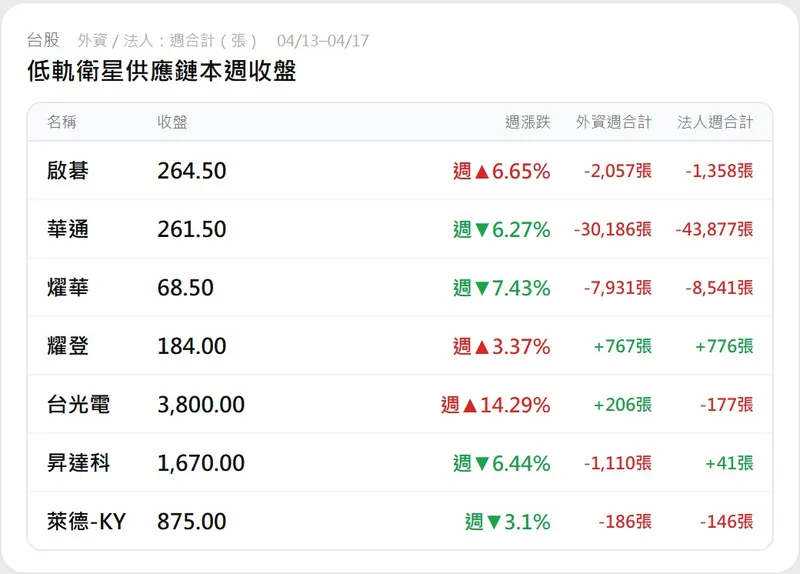The height and width of the screenshot is (574, 800).
Task: Click institutional total +776張
Action: tap(724, 346)
